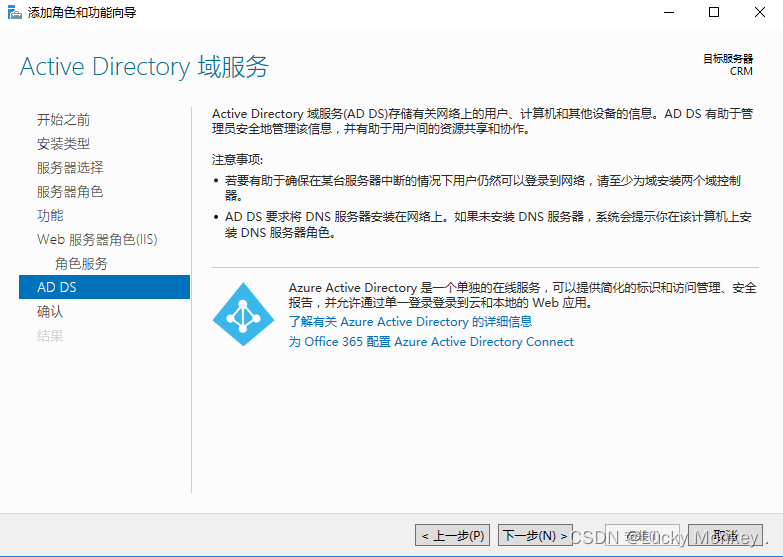Viewport: 783px width, 557px height.
Task: Open the 服务器选择 step
Action: coord(70,168)
